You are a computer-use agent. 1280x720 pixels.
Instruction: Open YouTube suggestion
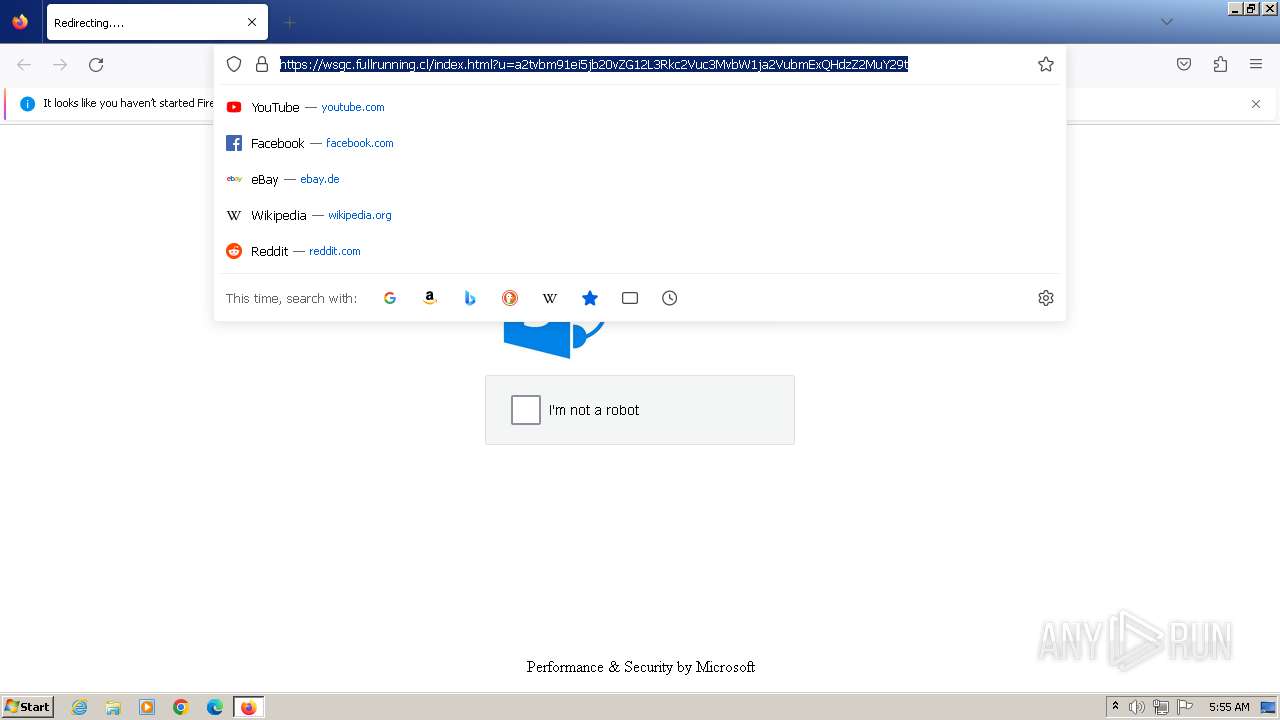tap(640, 107)
